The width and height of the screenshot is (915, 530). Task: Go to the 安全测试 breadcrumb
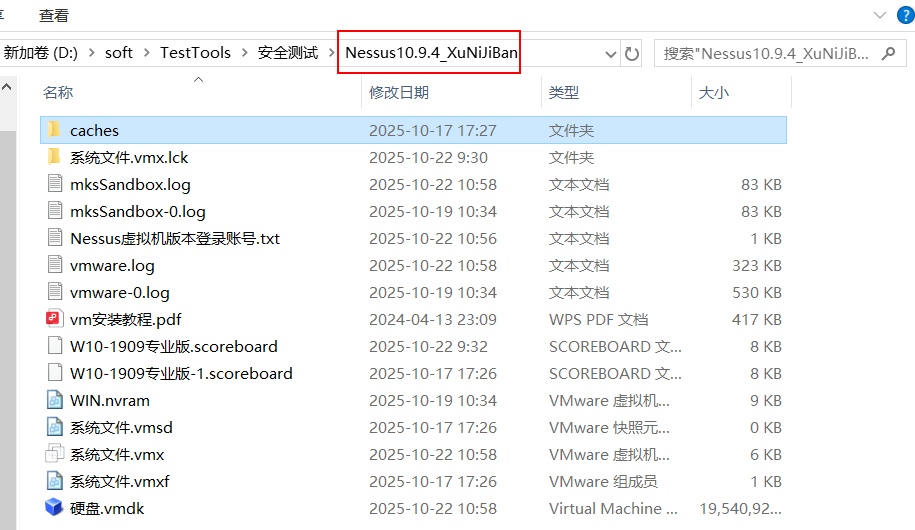[x=288, y=53]
